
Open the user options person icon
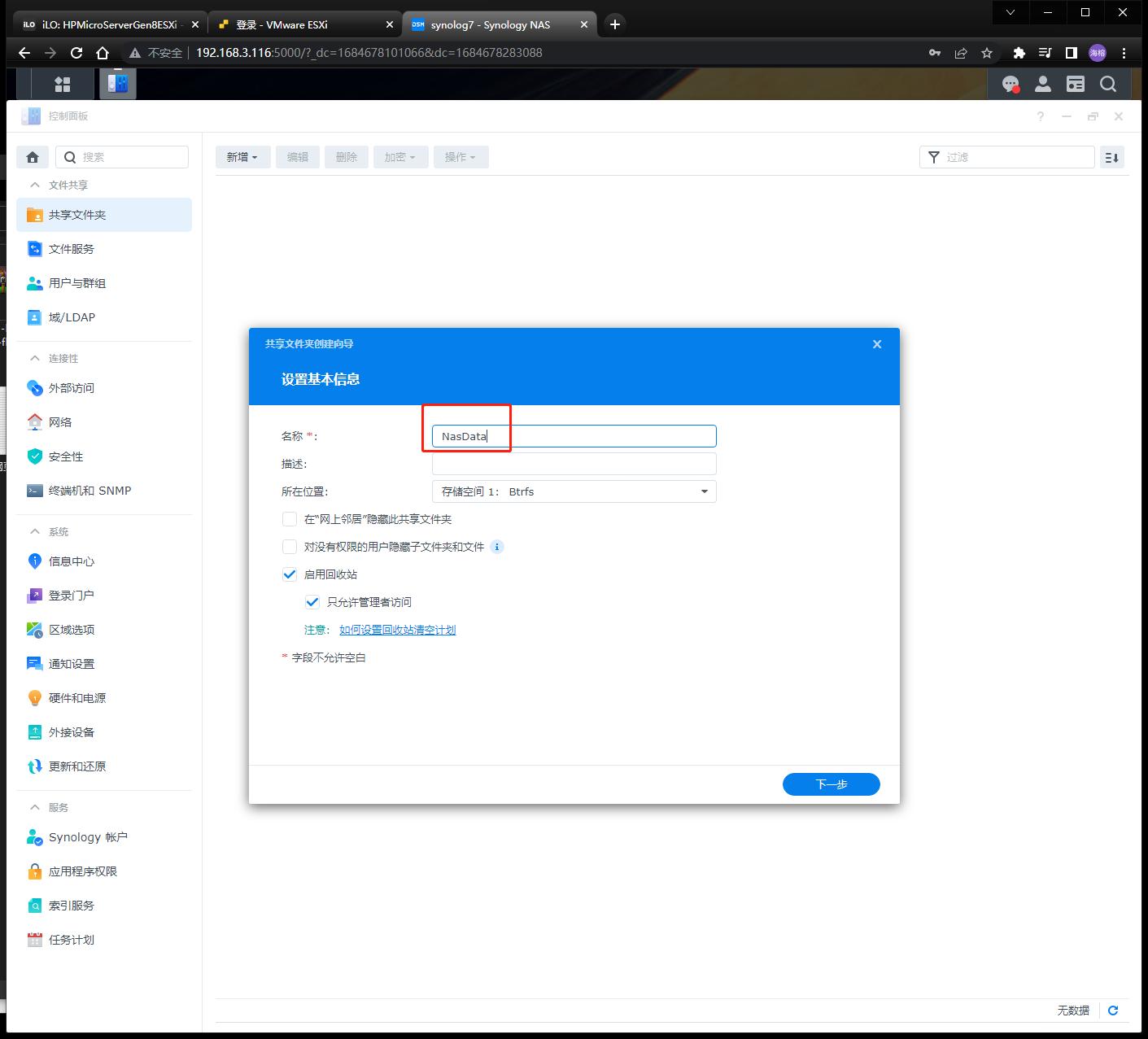1043,84
